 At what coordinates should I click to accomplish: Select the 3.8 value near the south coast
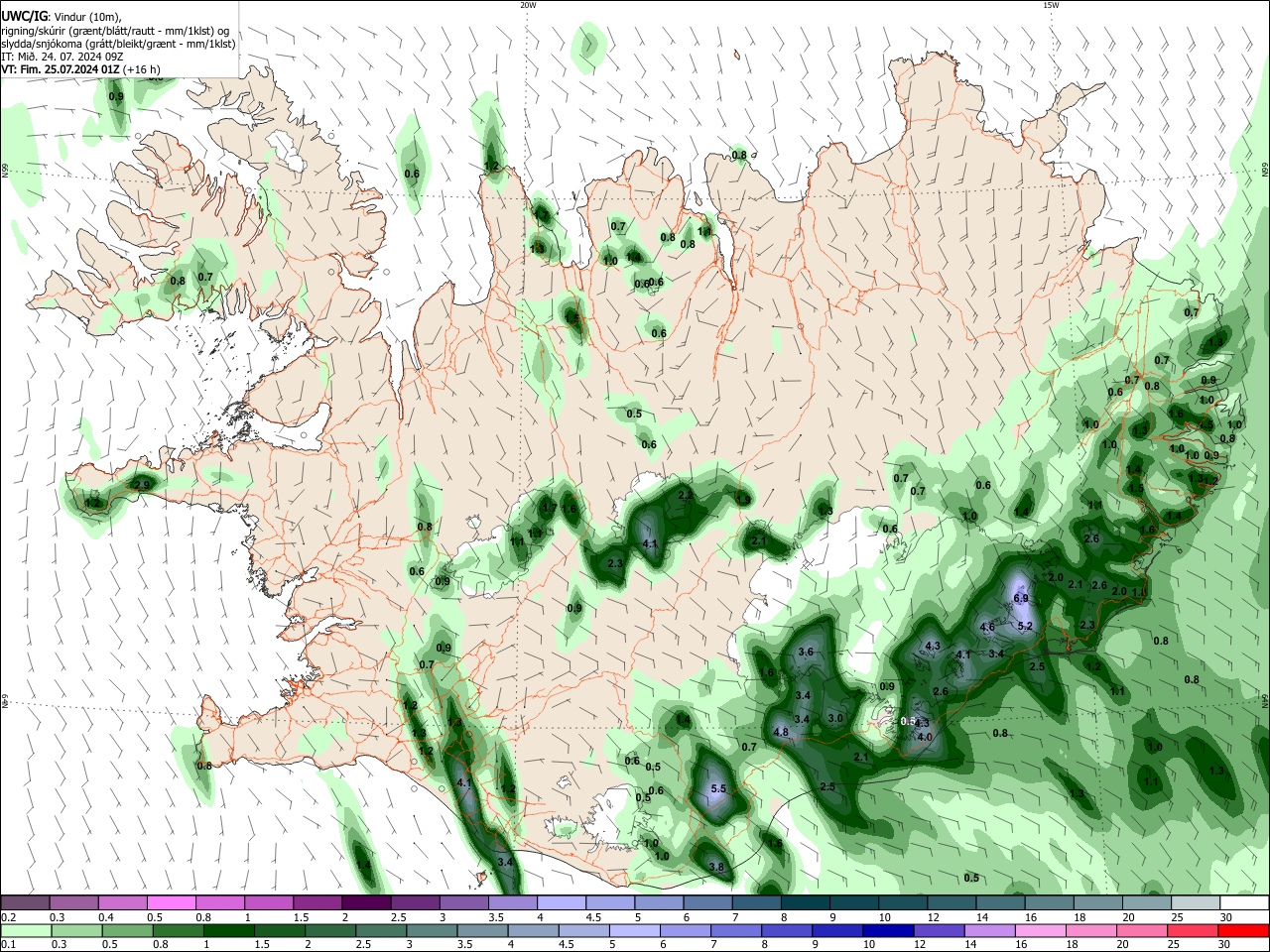(716, 867)
